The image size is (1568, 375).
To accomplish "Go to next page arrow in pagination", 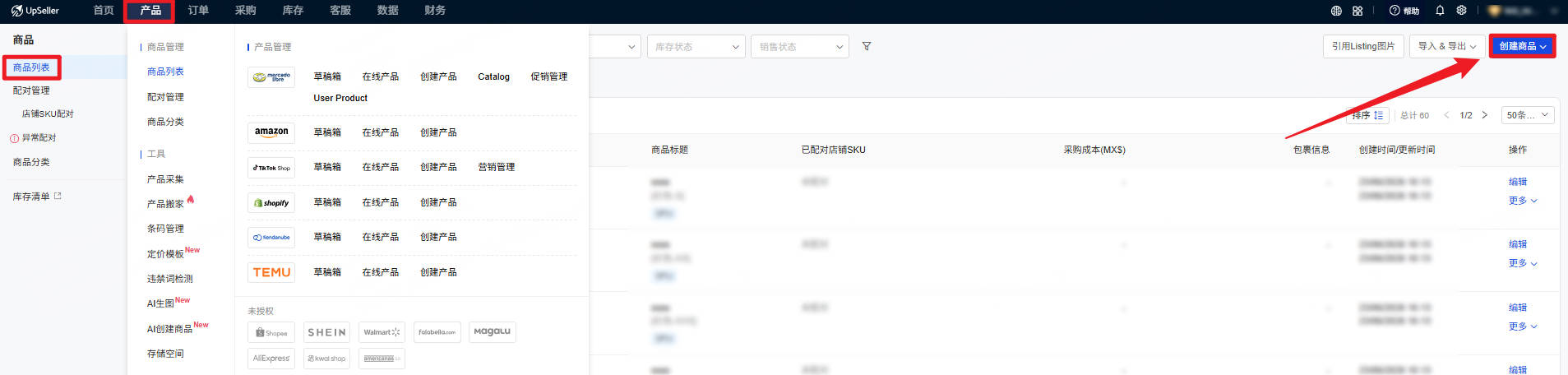I will [x=1484, y=115].
